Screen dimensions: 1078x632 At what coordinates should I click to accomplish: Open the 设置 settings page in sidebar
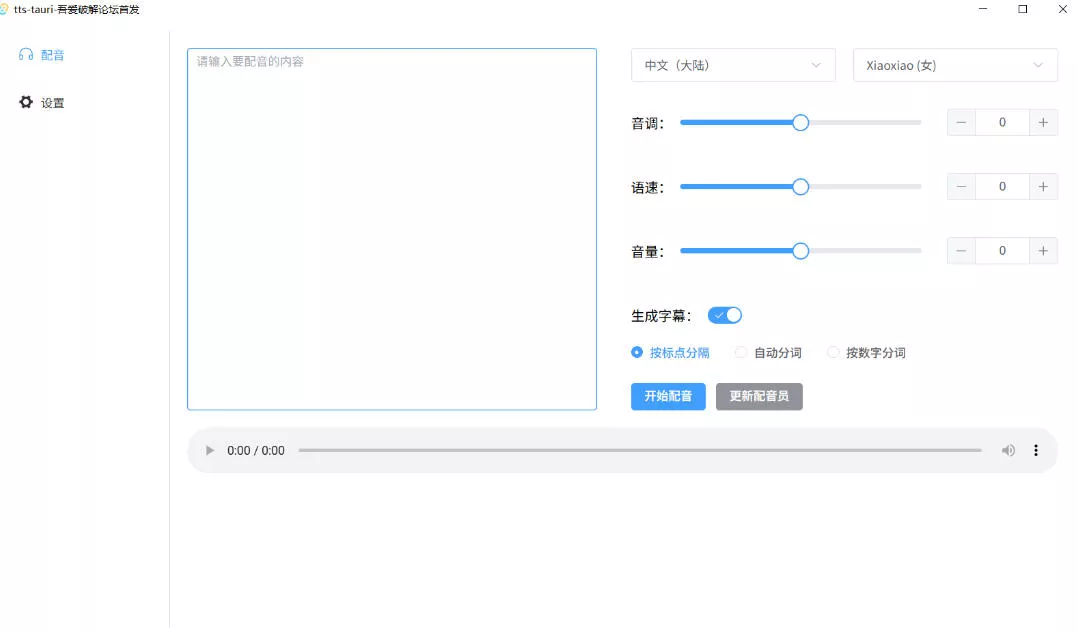pyautogui.click(x=42, y=102)
